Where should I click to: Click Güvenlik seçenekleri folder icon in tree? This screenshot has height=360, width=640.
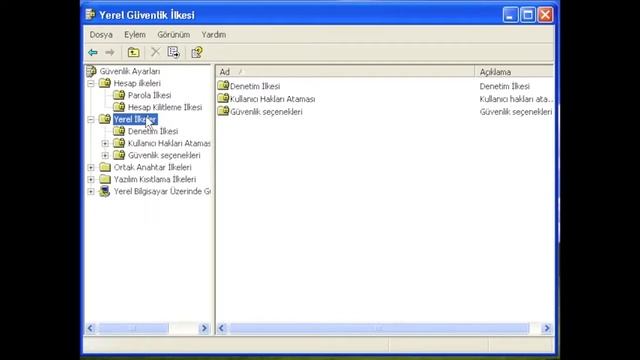pos(119,155)
